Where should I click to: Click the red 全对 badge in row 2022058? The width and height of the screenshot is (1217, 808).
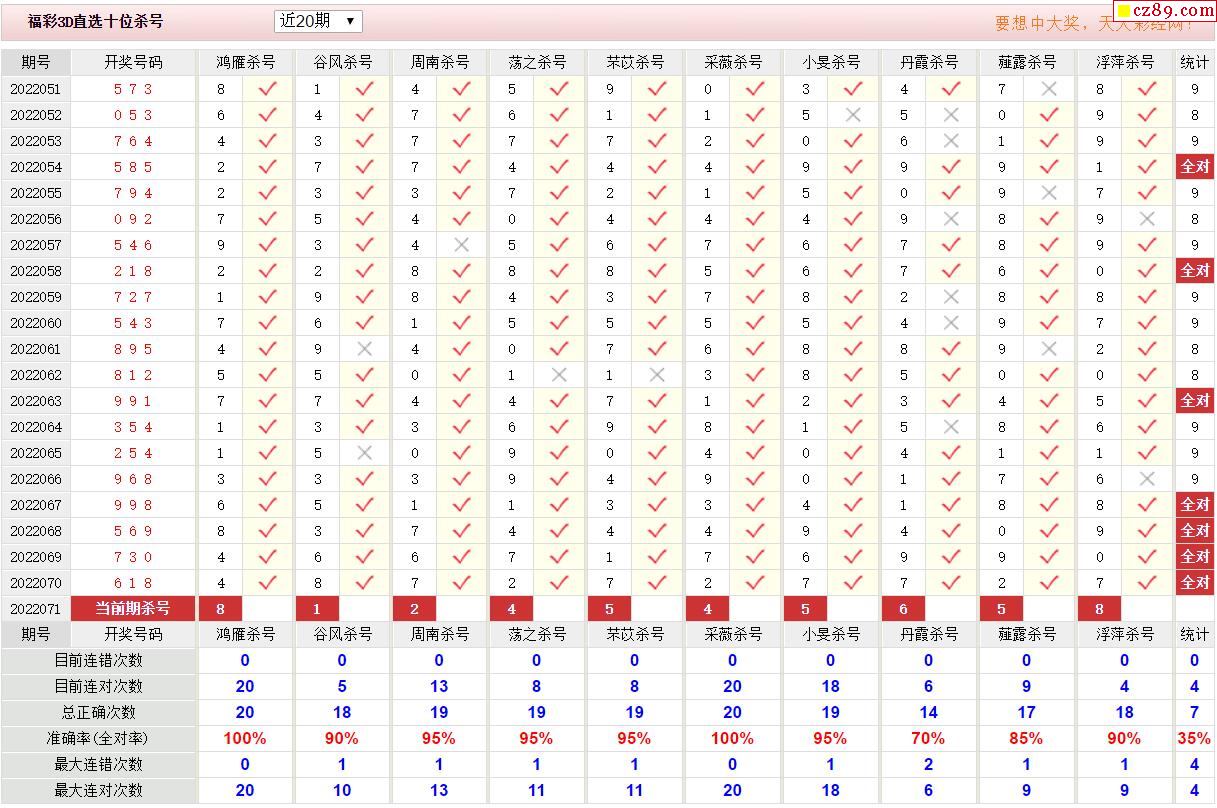pos(1195,271)
